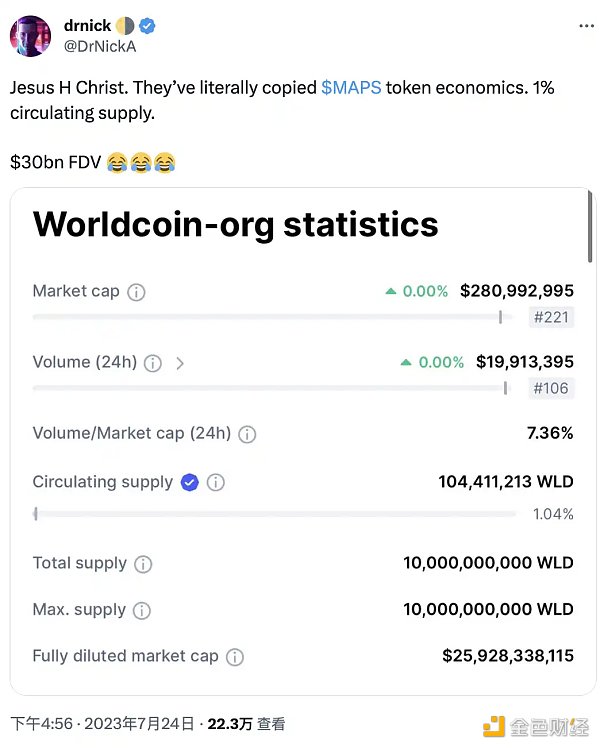
Task: Click the blue verified badge beside Circulating supply
Action: (x=189, y=483)
